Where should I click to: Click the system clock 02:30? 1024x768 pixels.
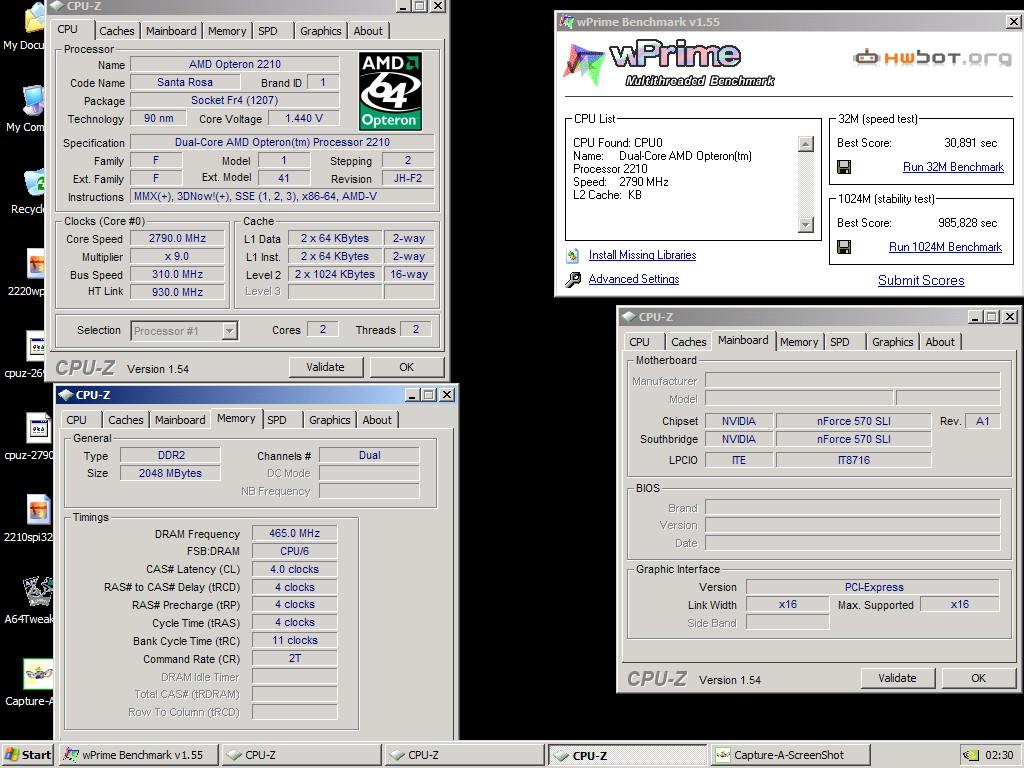click(999, 755)
